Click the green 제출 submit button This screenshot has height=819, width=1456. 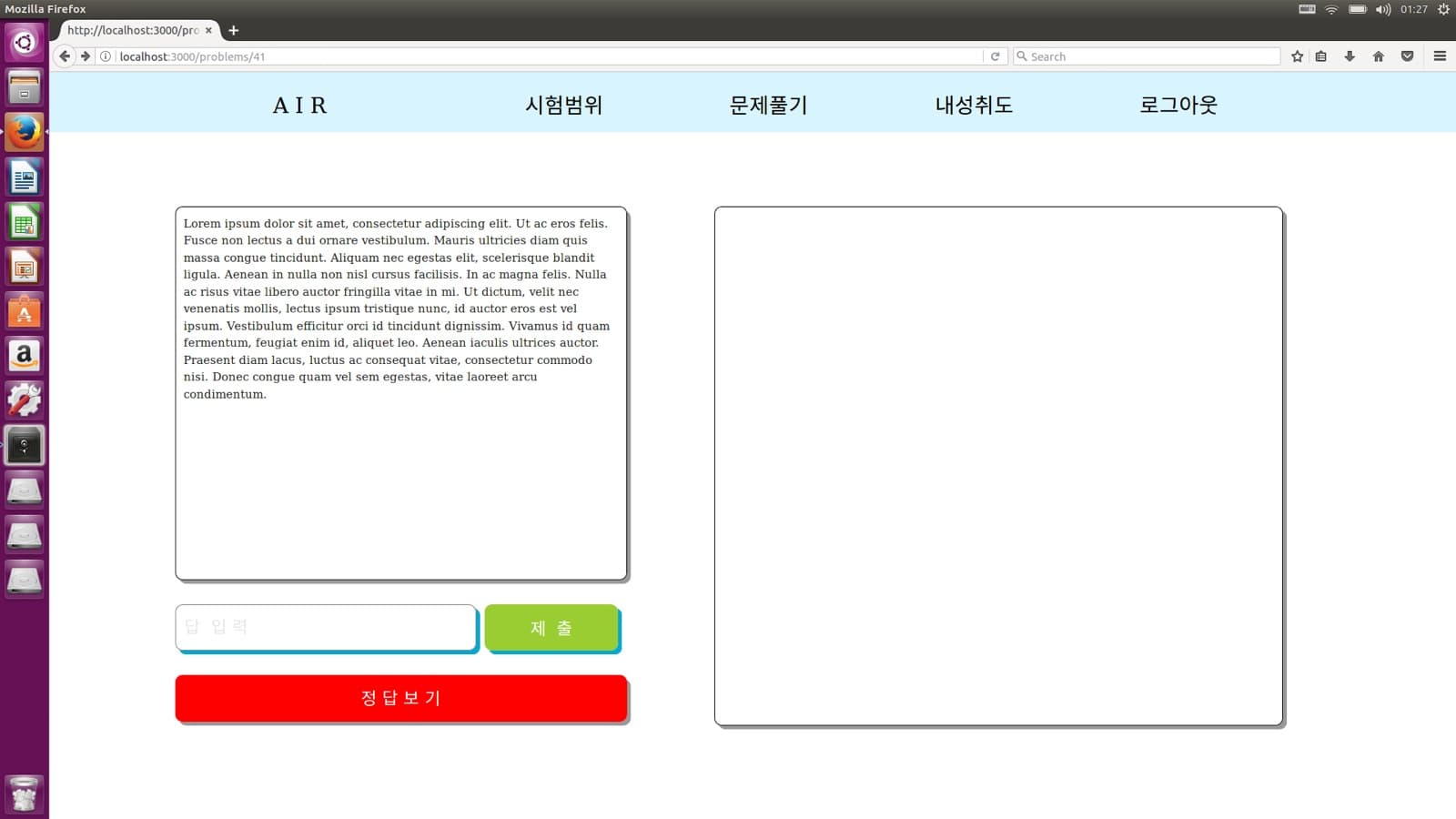551,628
